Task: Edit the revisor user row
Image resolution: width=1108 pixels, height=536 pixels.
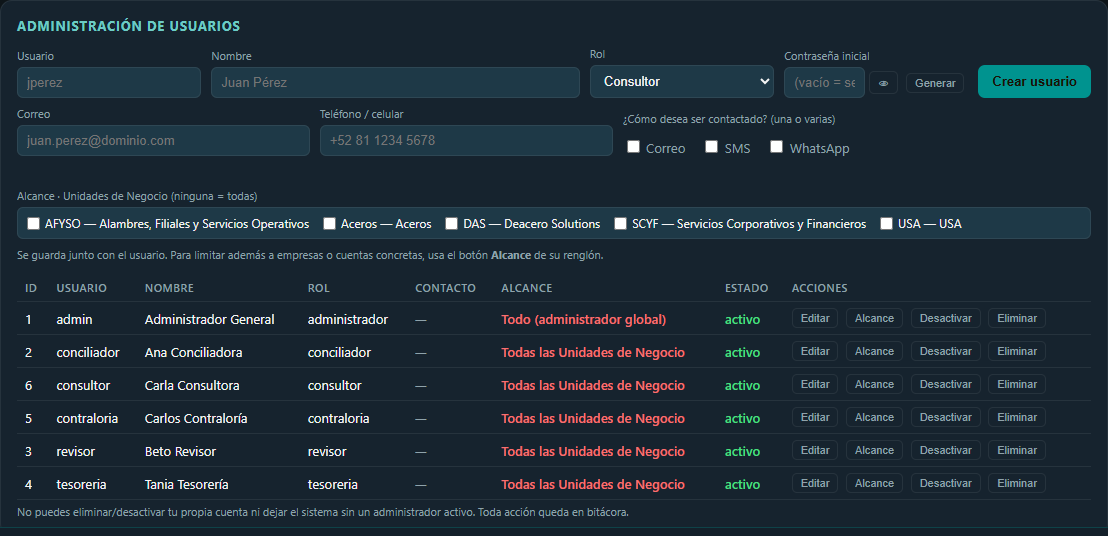Action: (x=815, y=451)
